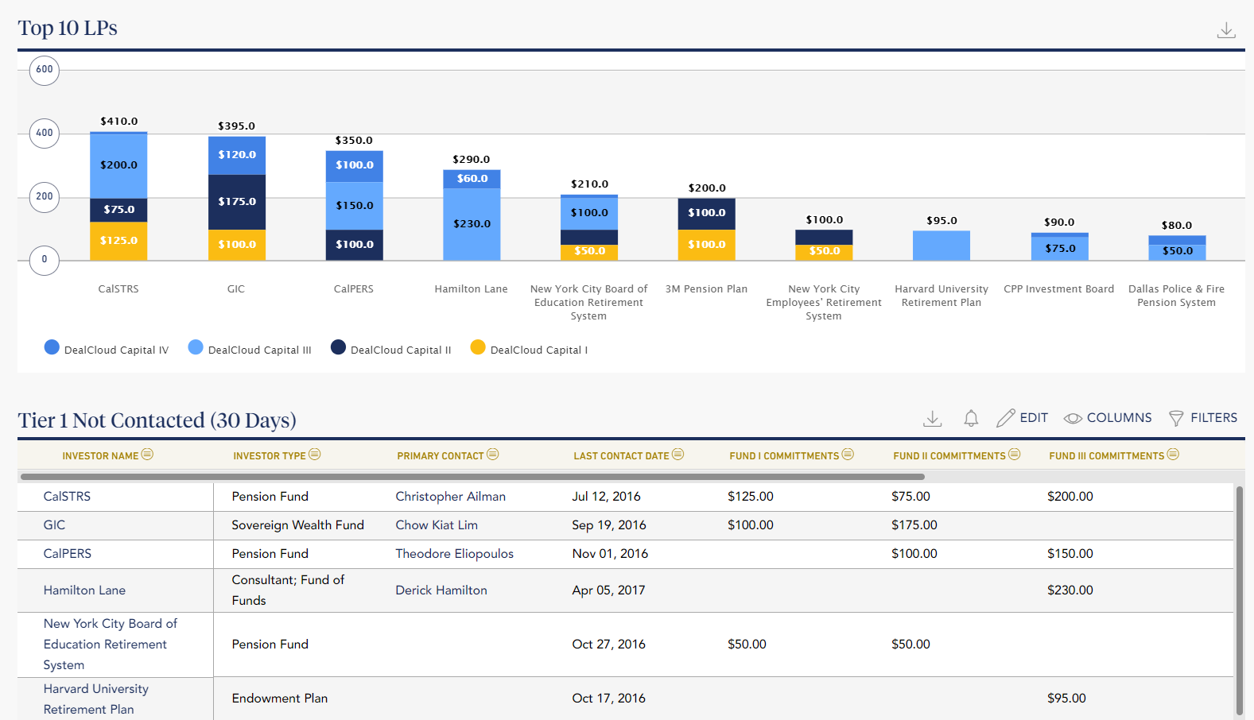
Task: Toggle DealCloud Capital I legend series
Action: [529, 349]
